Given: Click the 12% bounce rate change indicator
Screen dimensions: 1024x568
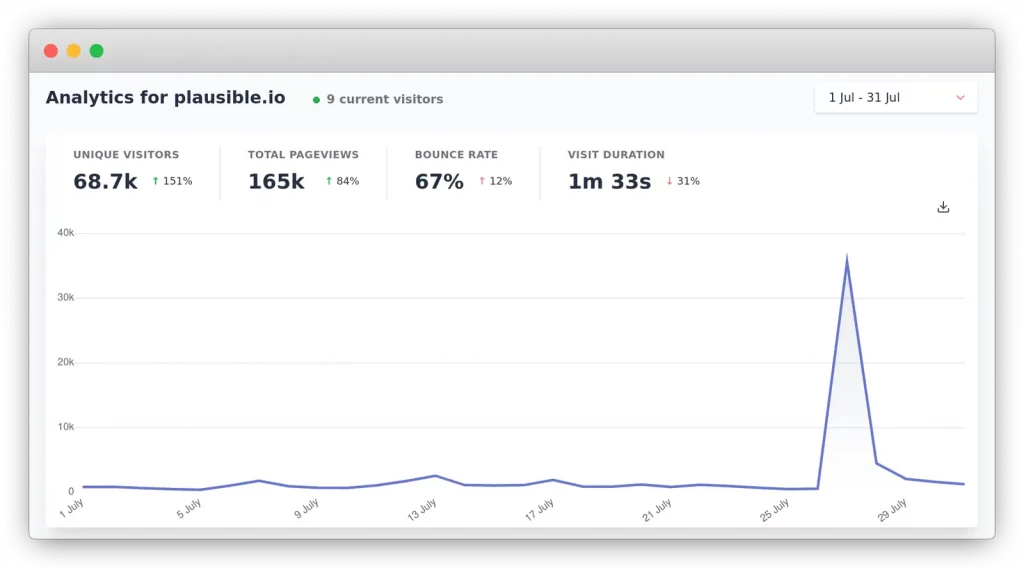Looking at the screenshot, I should point(496,181).
